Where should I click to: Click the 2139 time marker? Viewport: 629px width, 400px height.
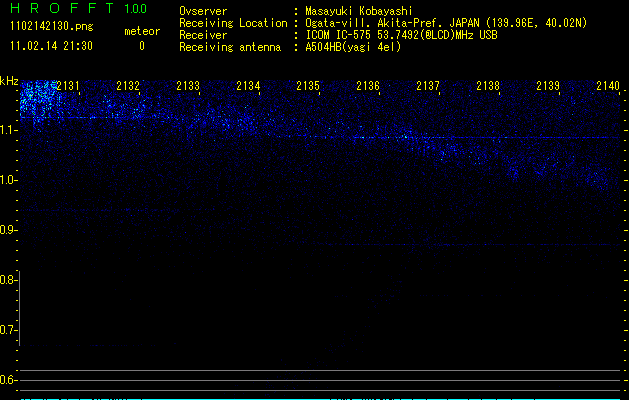point(548,86)
